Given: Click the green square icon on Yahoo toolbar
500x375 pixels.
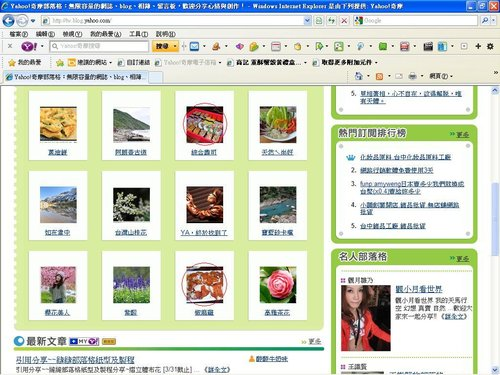Looking at the screenshot, I should click(x=383, y=46).
